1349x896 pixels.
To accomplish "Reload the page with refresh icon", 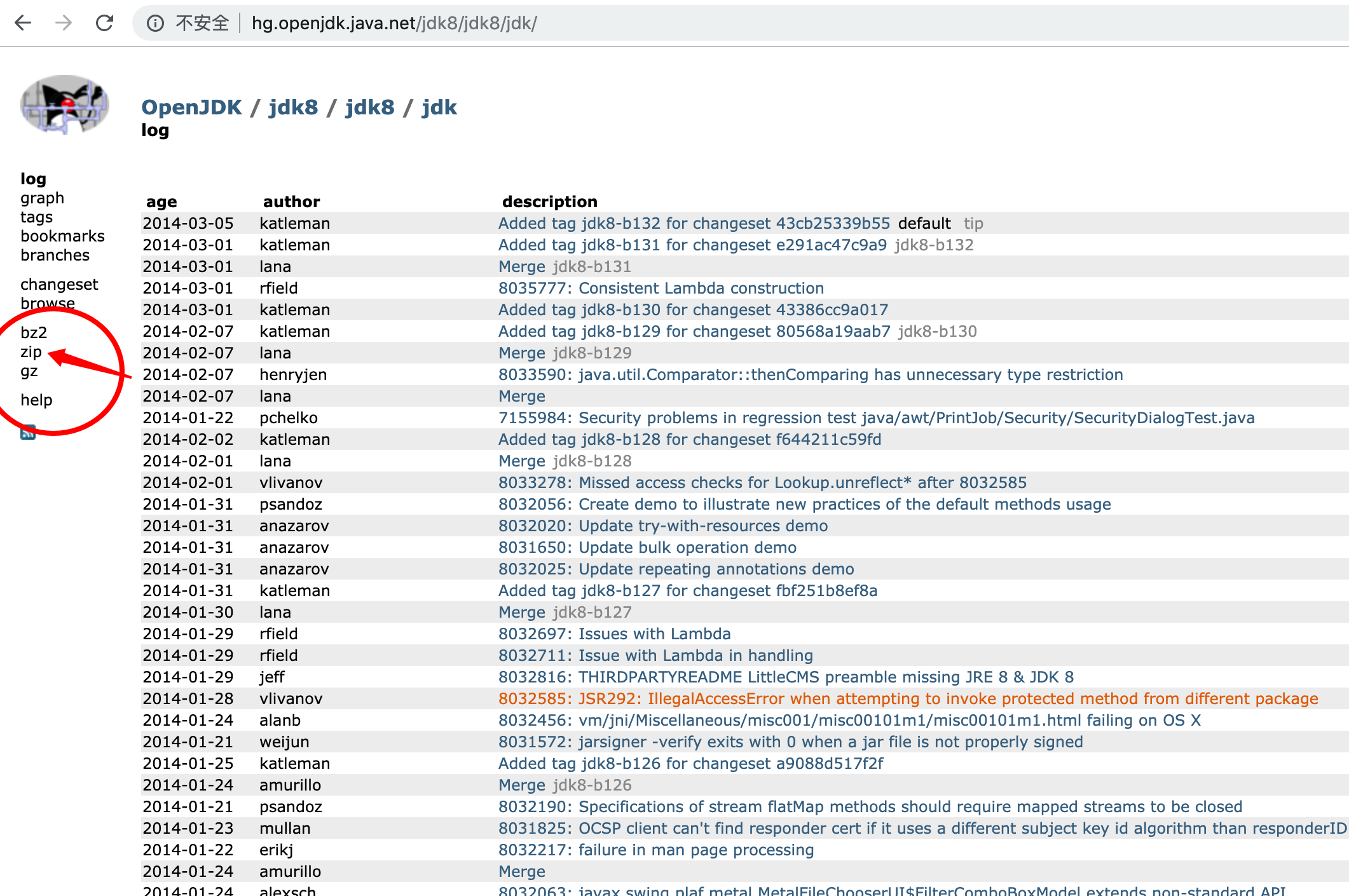I will point(104,24).
